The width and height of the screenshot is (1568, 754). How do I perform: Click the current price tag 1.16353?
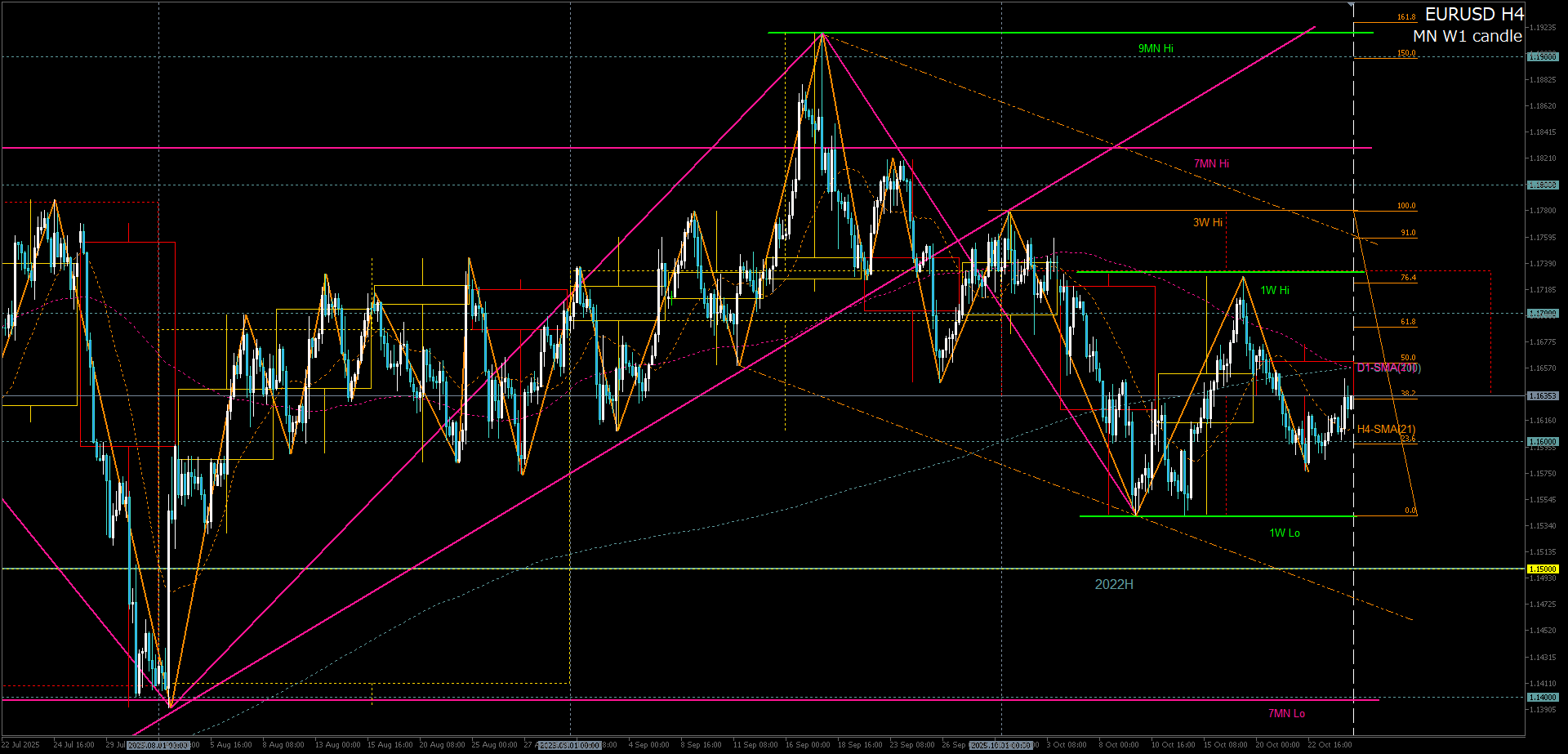tap(1542, 396)
